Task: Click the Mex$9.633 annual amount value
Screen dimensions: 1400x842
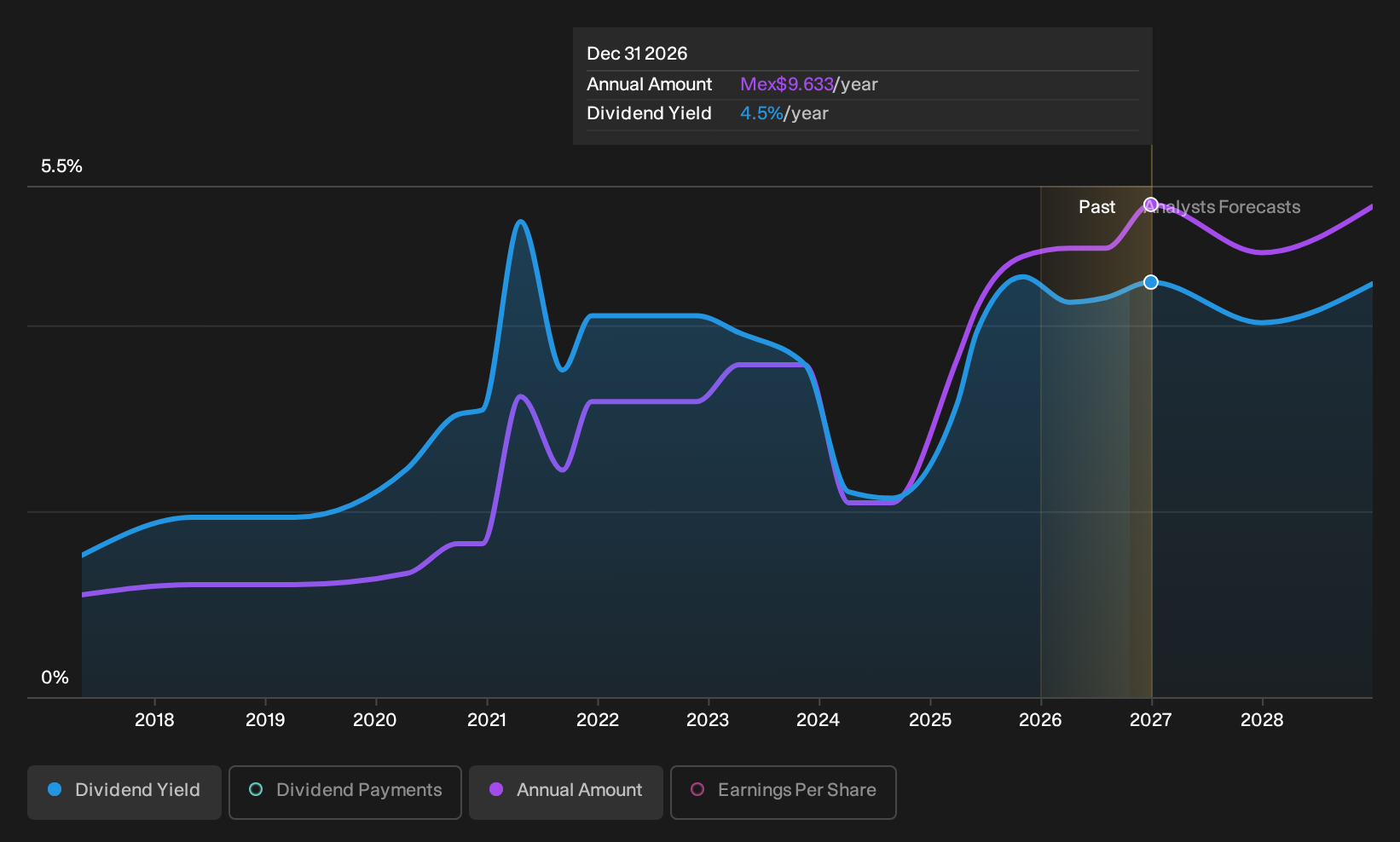Action: pyautogui.click(x=786, y=84)
